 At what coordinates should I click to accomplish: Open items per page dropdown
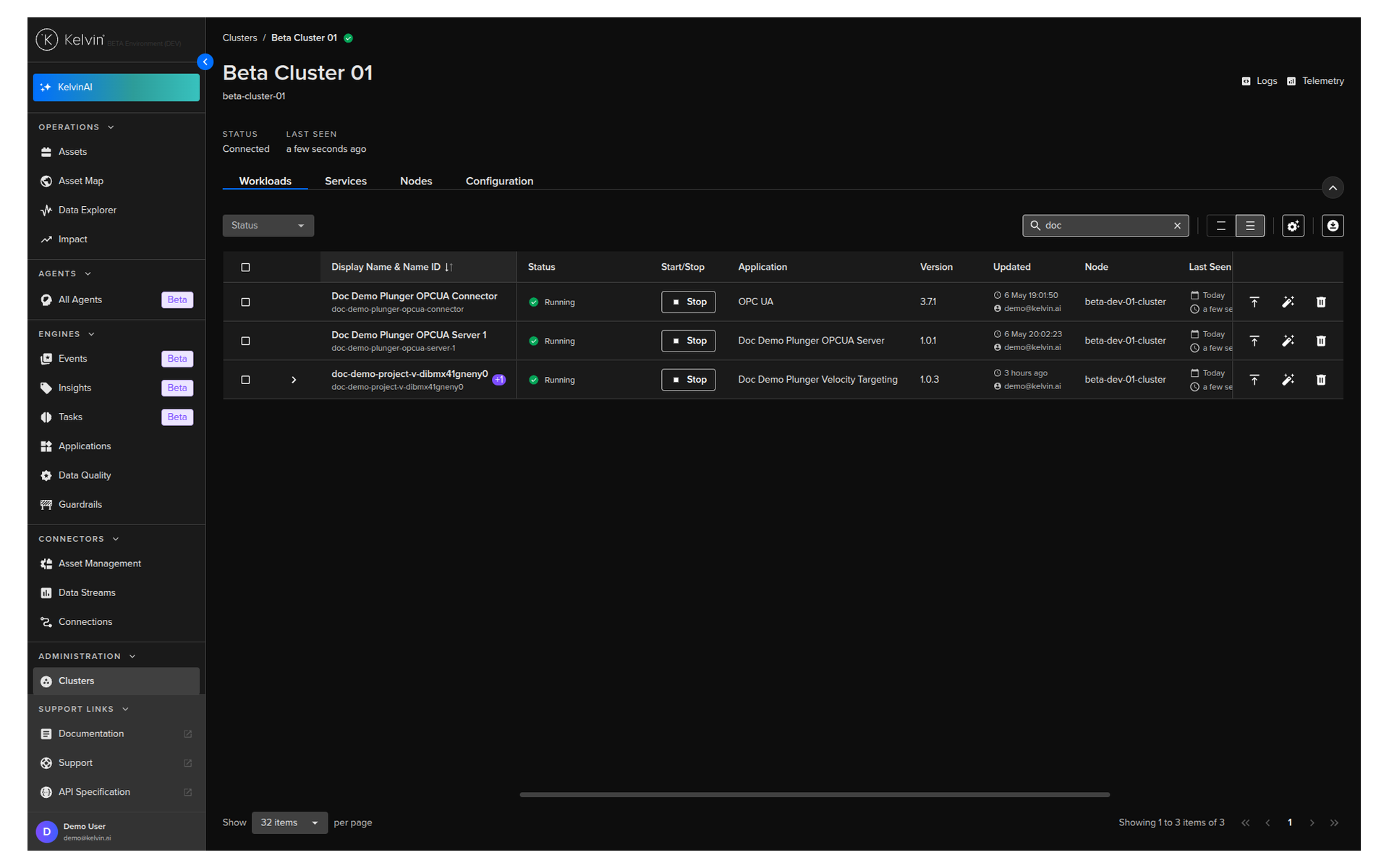point(289,822)
